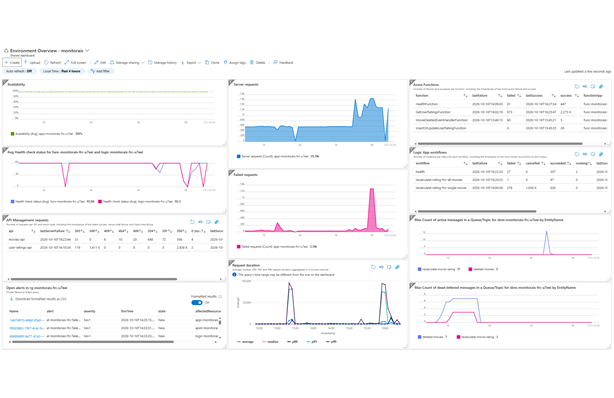Viewport: 614px width, 398px height.
Task: Open the Feedback panel
Action: pyautogui.click(x=283, y=63)
